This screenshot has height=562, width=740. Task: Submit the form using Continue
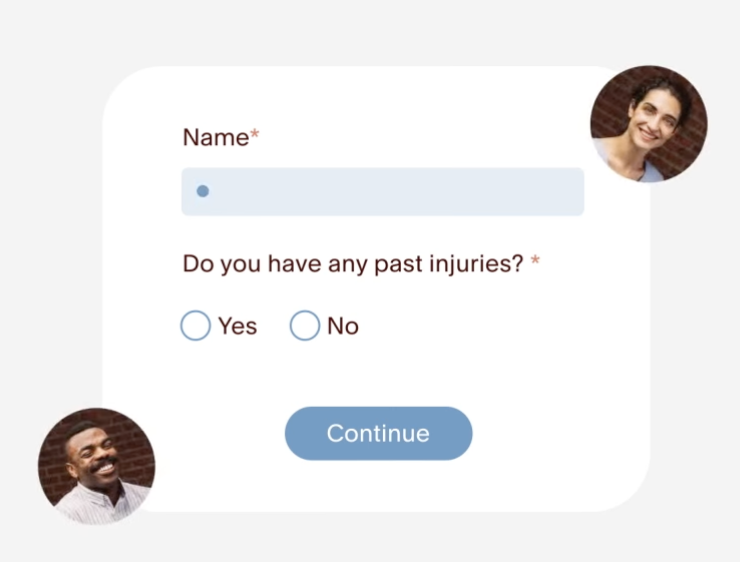tap(378, 433)
